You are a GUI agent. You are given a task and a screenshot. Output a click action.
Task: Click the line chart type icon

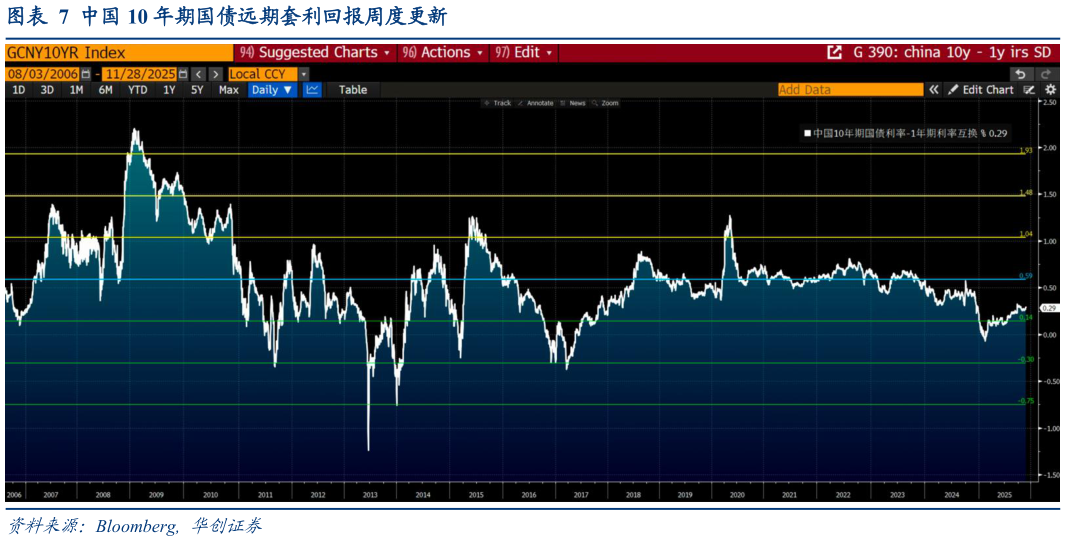point(312,90)
